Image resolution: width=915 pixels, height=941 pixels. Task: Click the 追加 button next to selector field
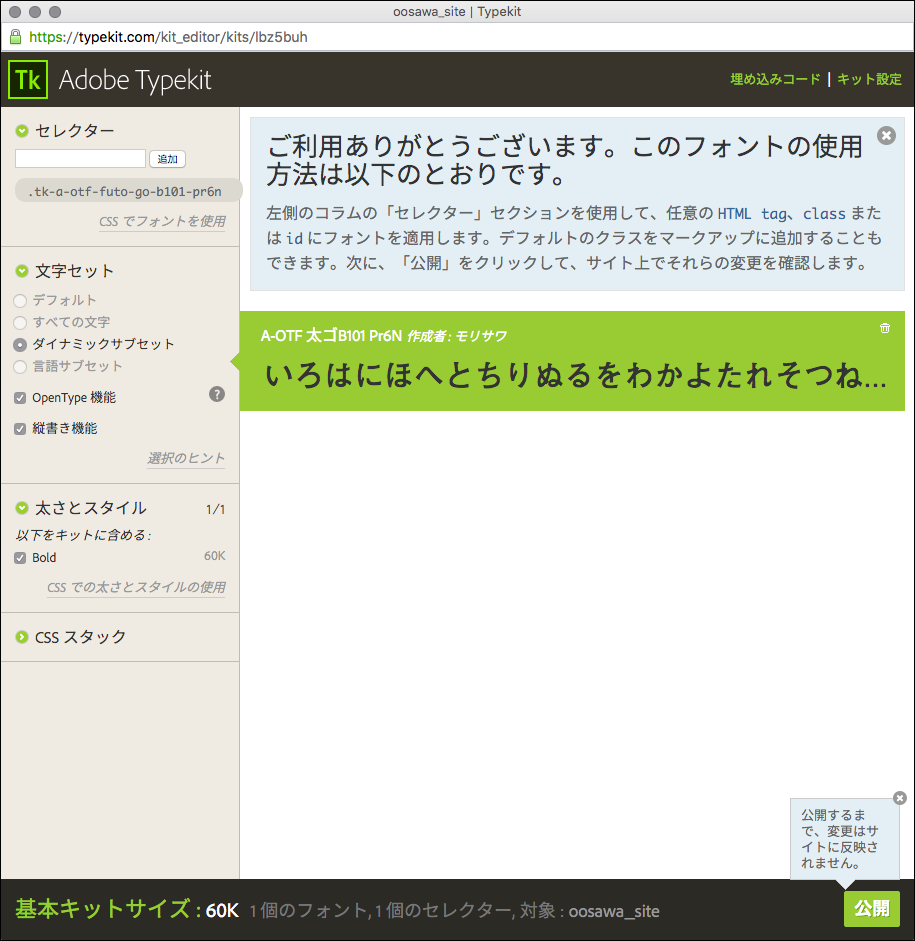pyautogui.click(x=167, y=159)
